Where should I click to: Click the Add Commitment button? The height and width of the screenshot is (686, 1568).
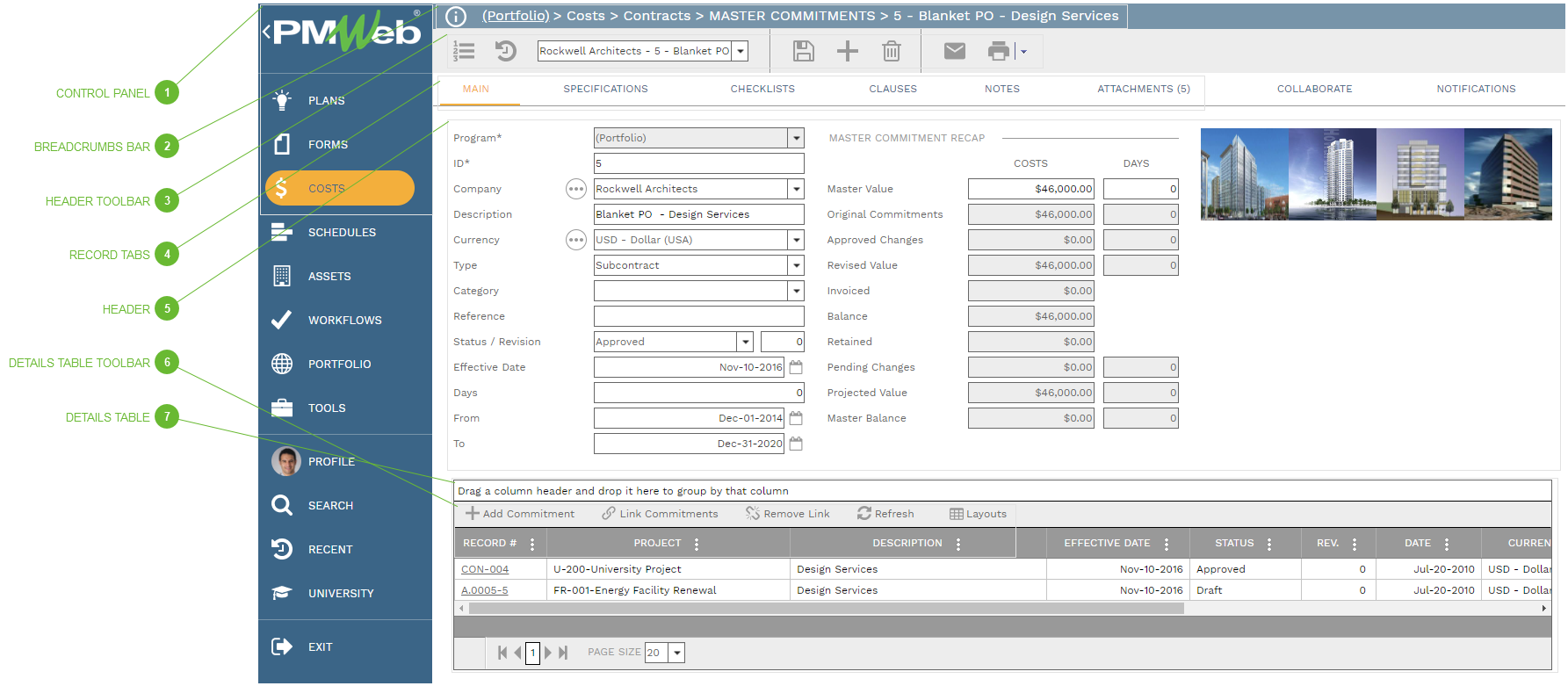pyautogui.click(x=520, y=514)
